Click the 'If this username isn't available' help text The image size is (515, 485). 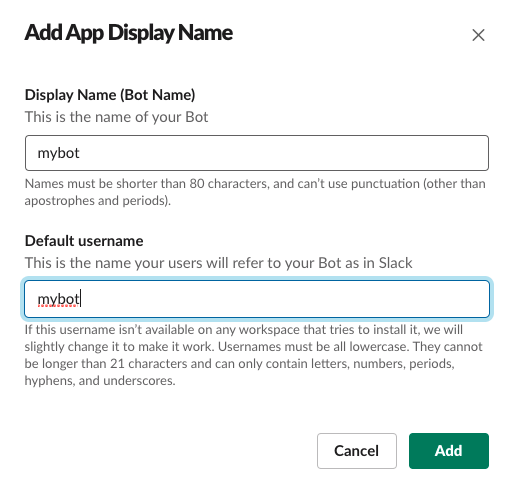[253, 355]
